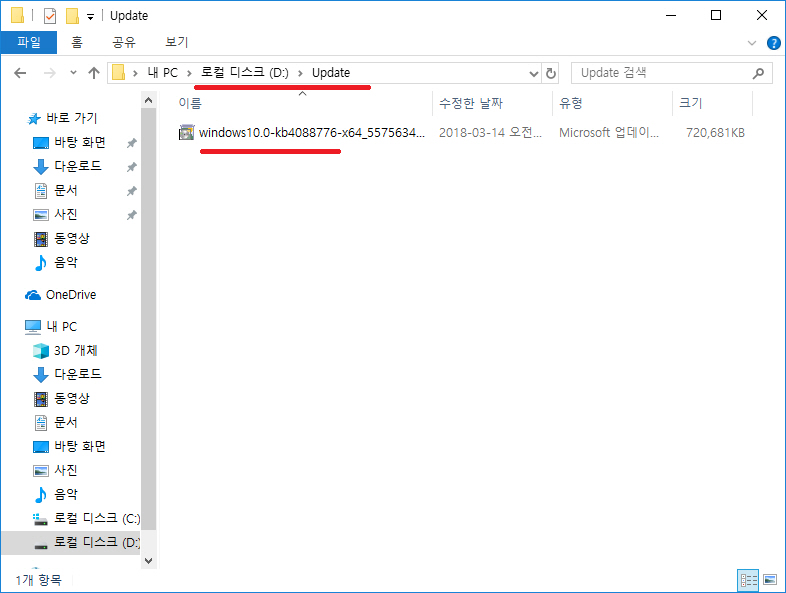Sort by the 수정한 날짜 column header

coord(492,103)
